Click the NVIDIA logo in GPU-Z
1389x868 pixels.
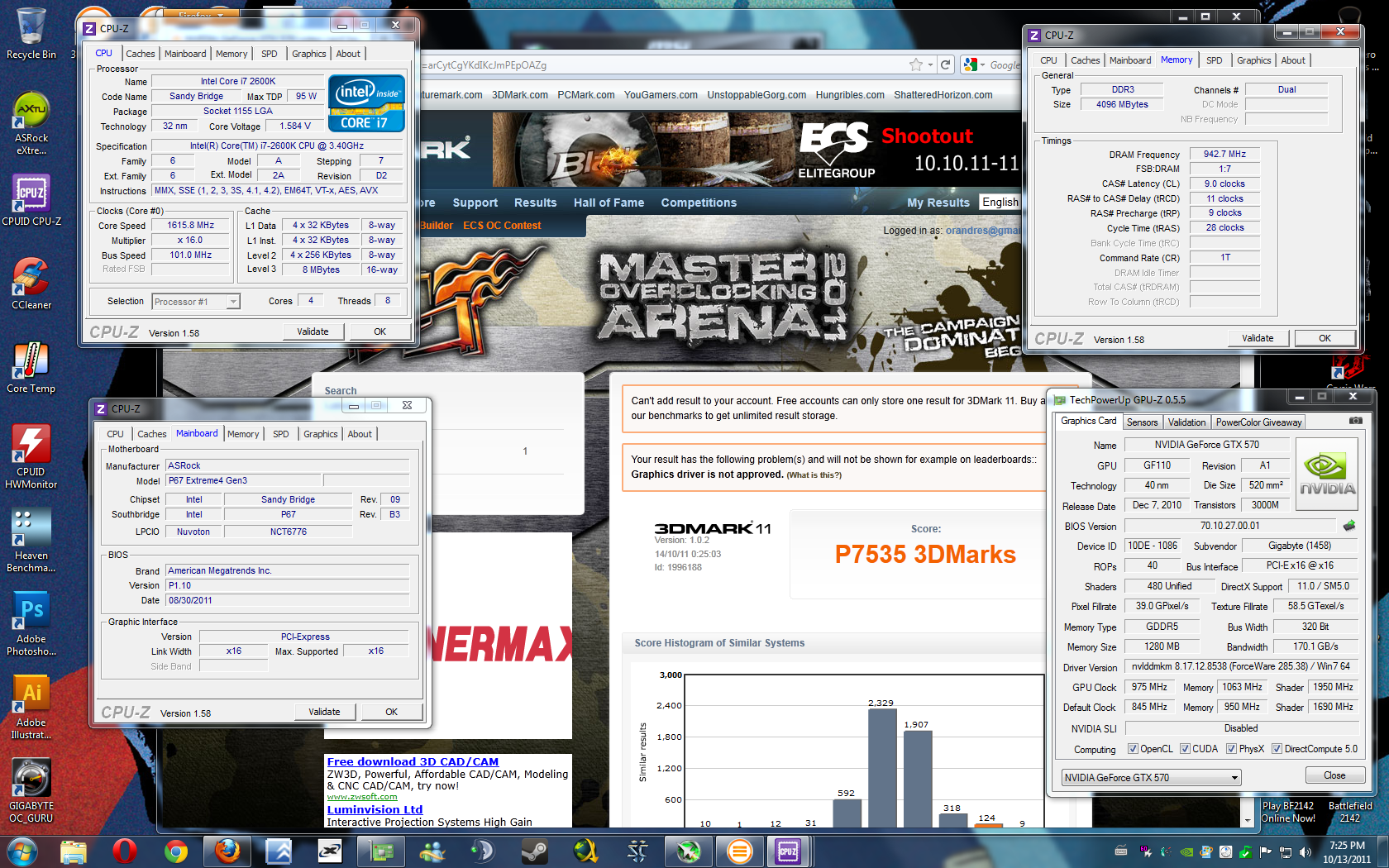(1327, 474)
